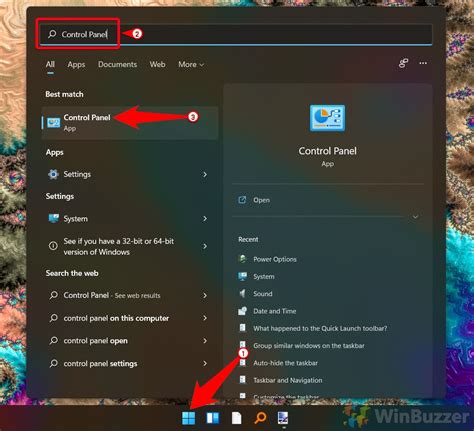474x431 pixels.
Task: Click the 'control panel on this computer' suggestion
Action: click(116, 318)
